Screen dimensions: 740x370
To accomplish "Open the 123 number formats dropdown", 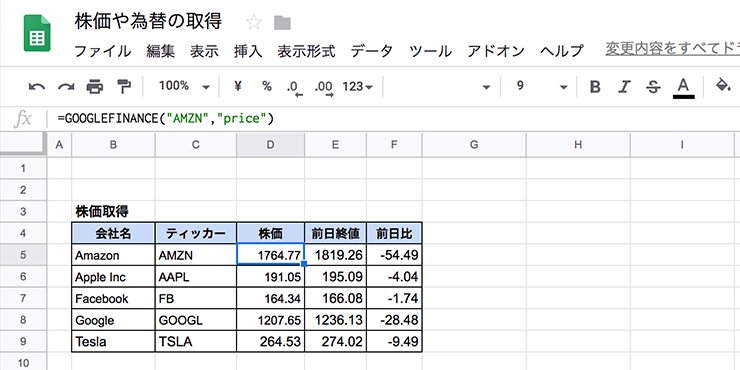I will (357, 86).
